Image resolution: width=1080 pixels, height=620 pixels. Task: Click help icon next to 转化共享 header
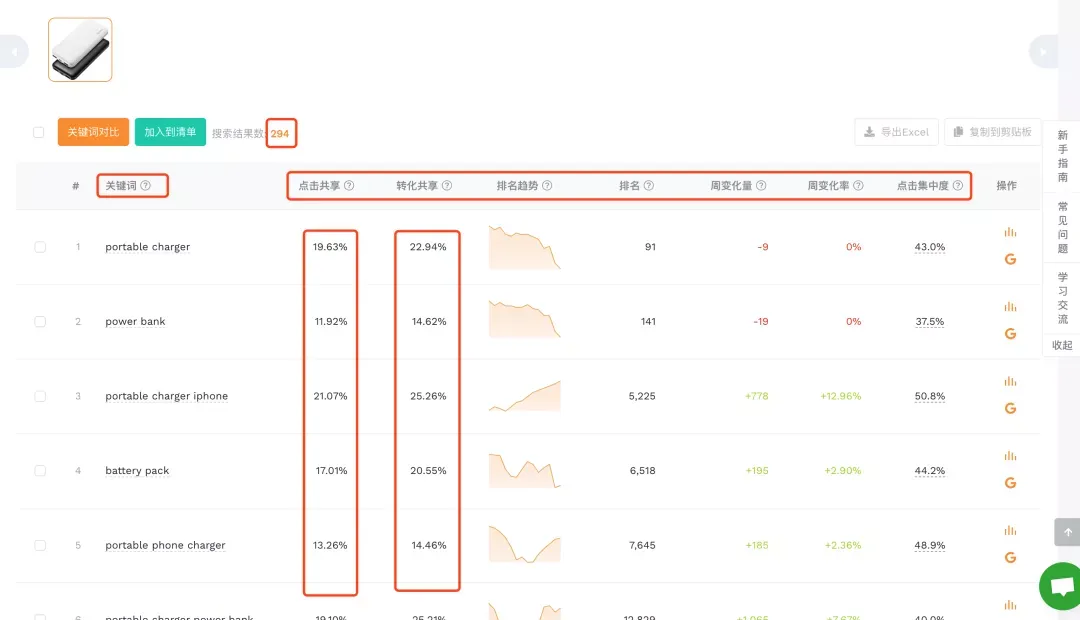tap(447, 185)
